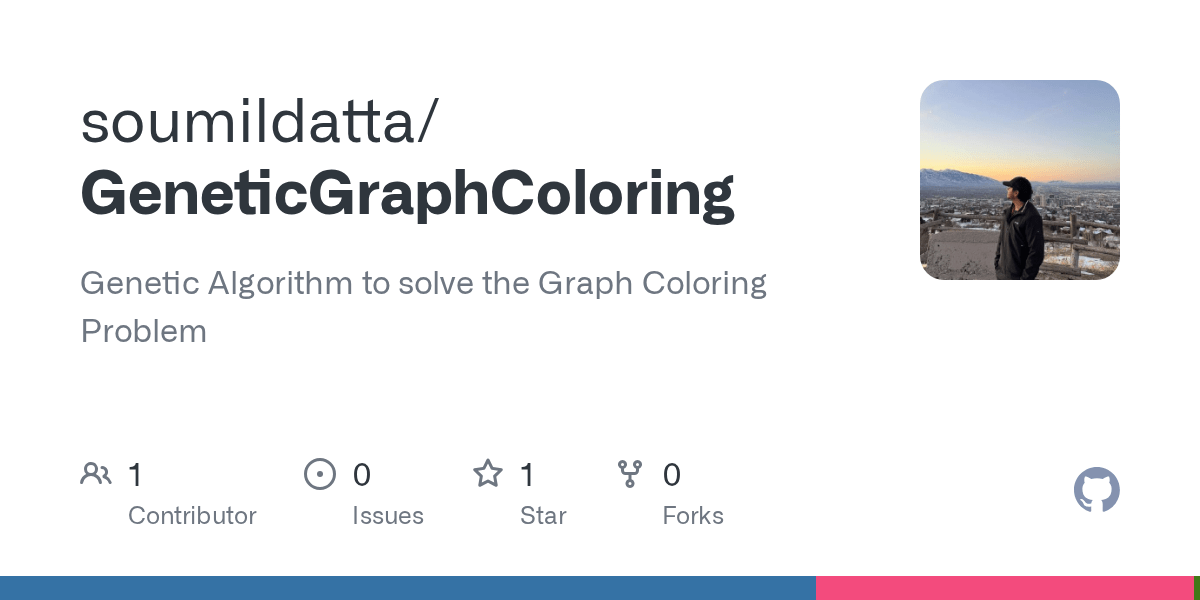Viewport: 1200px width, 600px height.
Task: Open the soumildatta profile photo
Action: click(x=1020, y=180)
